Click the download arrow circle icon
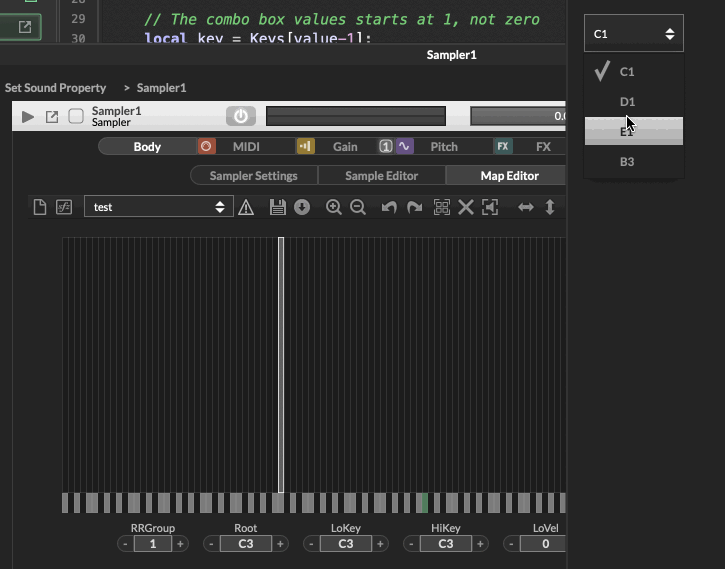This screenshot has height=569, width=725. [x=302, y=207]
